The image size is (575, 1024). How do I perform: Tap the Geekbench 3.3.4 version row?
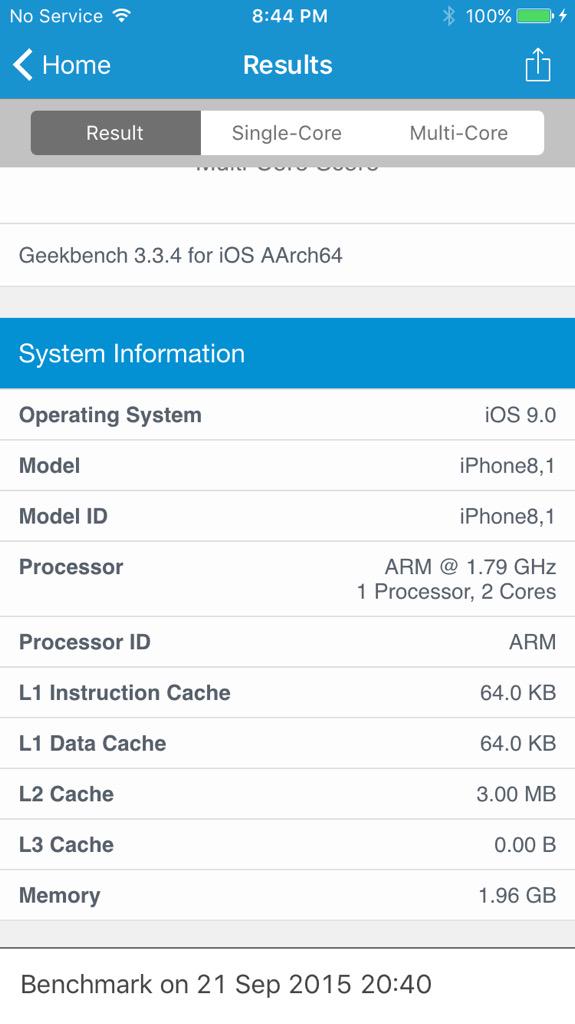[x=288, y=255]
